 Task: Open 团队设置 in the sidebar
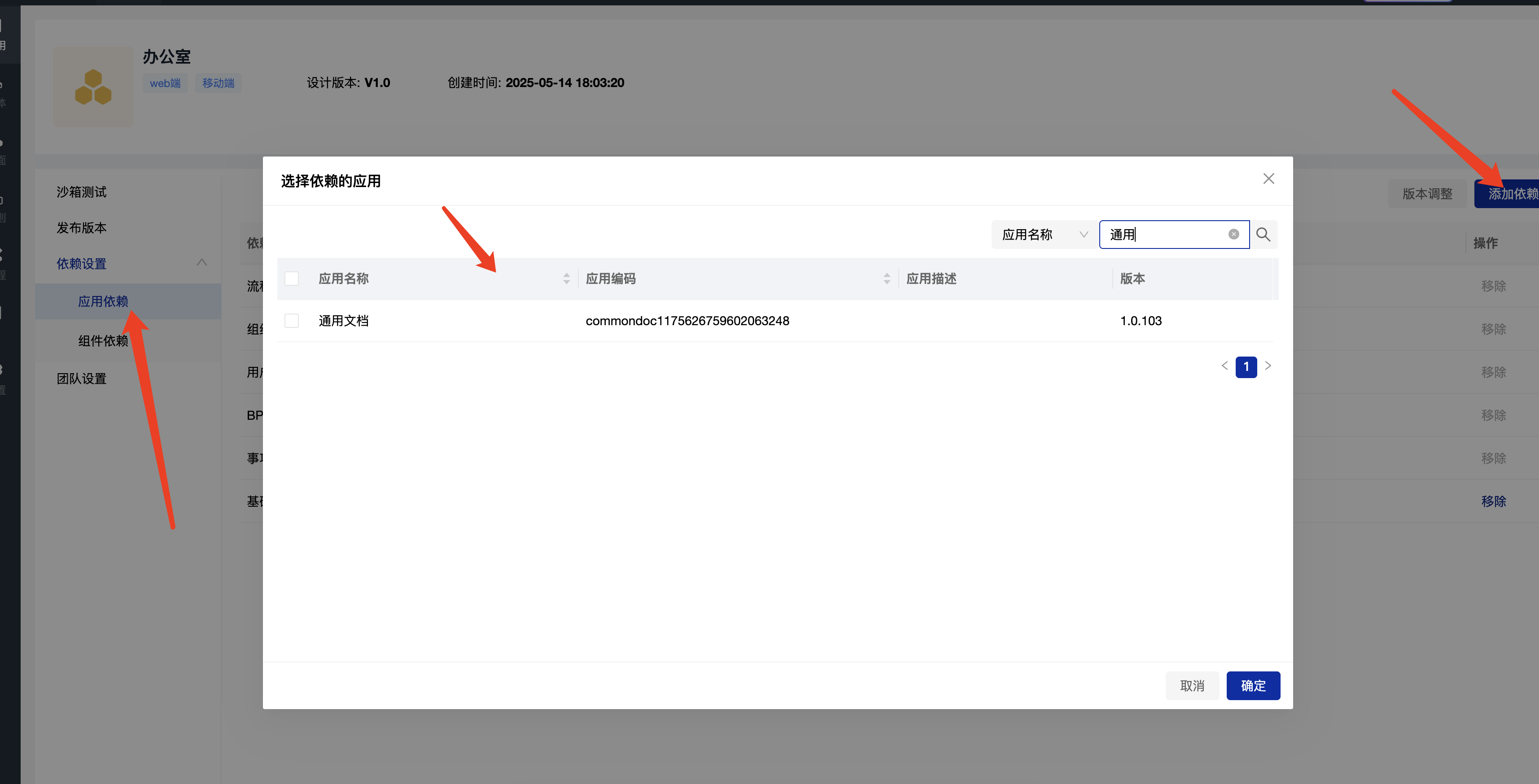81,379
